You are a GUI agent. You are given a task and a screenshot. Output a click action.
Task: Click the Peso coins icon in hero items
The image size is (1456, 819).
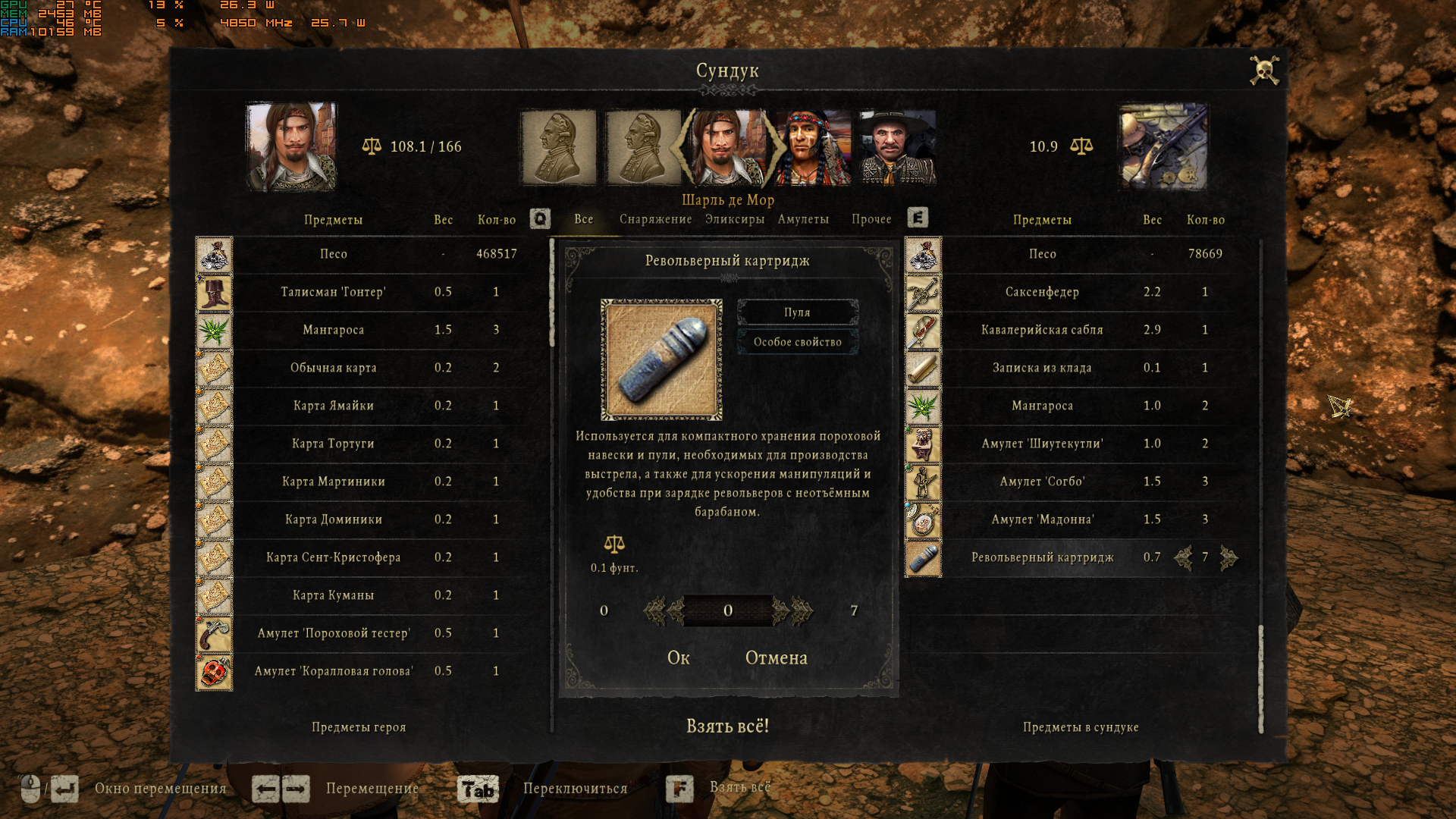(x=215, y=255)
